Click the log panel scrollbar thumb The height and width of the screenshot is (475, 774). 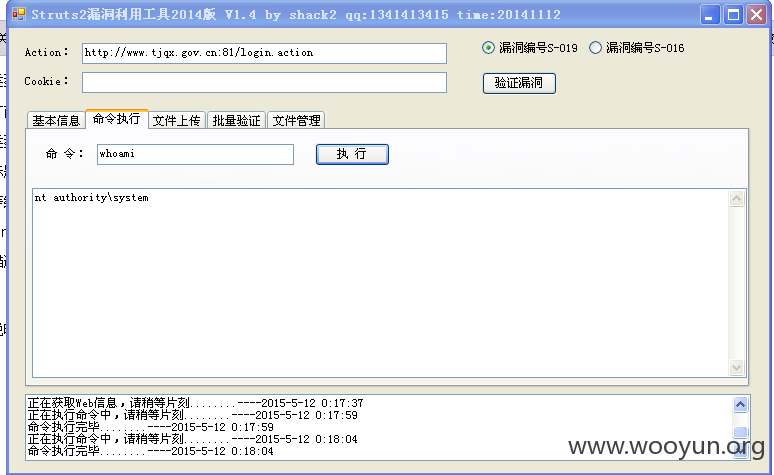point(740,433)
